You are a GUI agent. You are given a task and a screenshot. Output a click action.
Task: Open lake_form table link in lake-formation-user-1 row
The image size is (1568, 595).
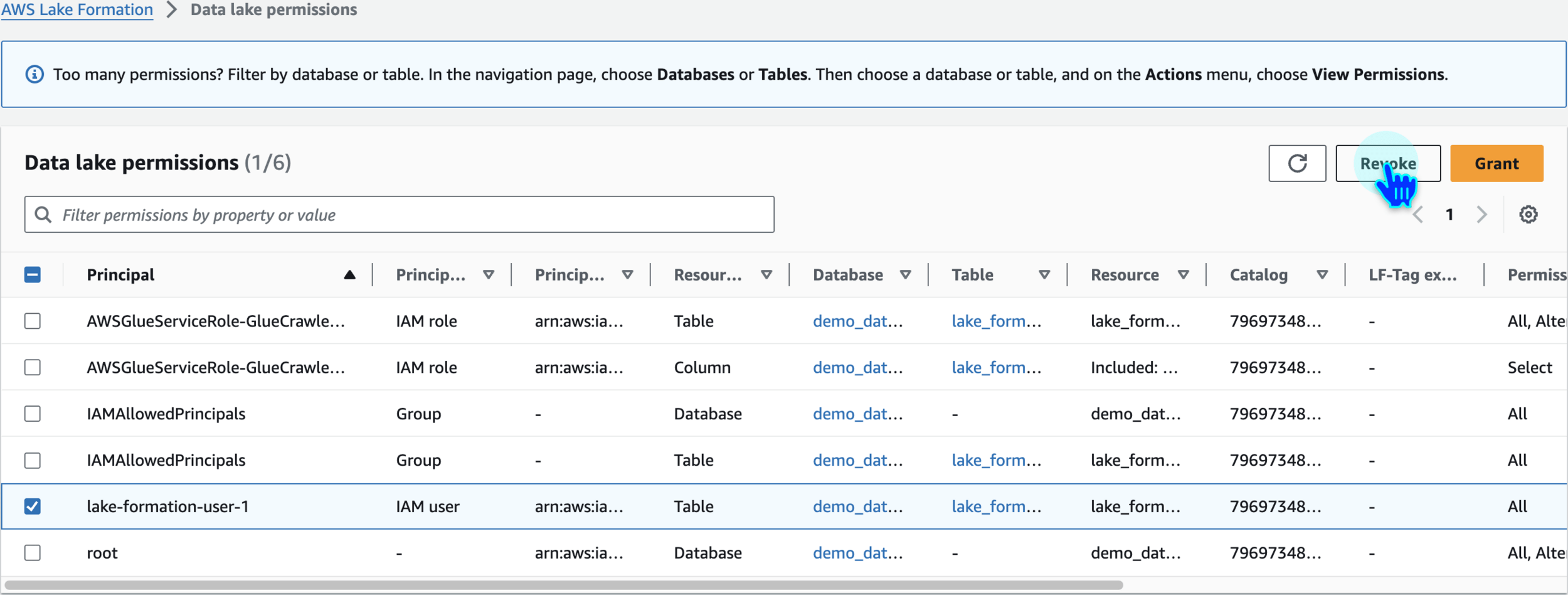coord(996,507)
